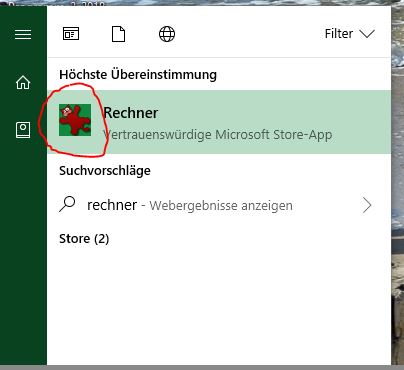Click Vertrauenswürdige Microsoft Store-App subtitle
This screenshot has height=370, width=404.
218,135
